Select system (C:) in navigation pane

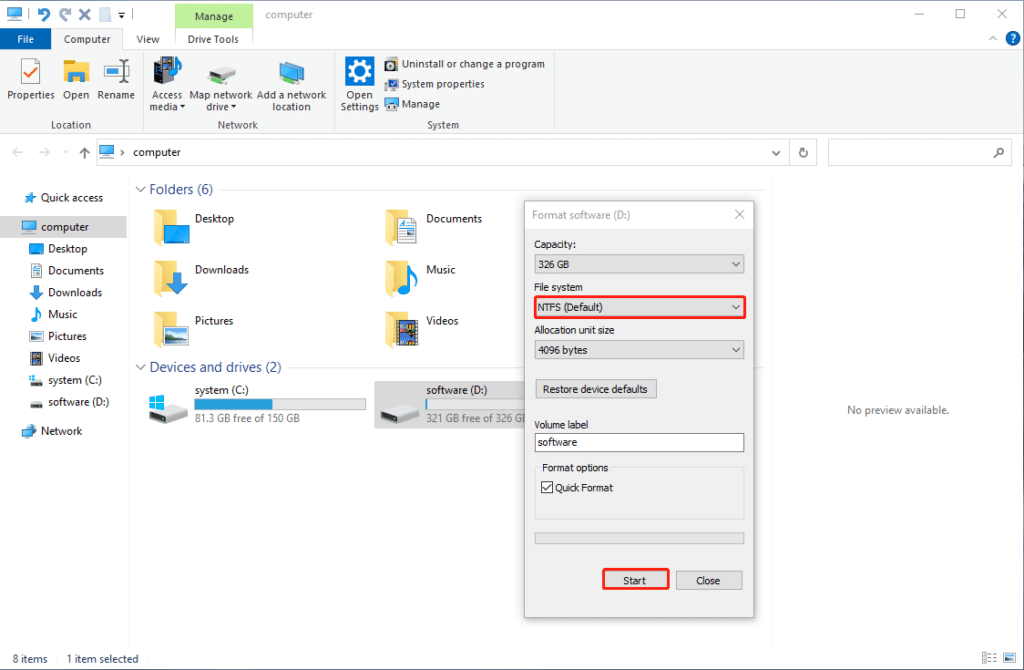(x=65, y=380)
